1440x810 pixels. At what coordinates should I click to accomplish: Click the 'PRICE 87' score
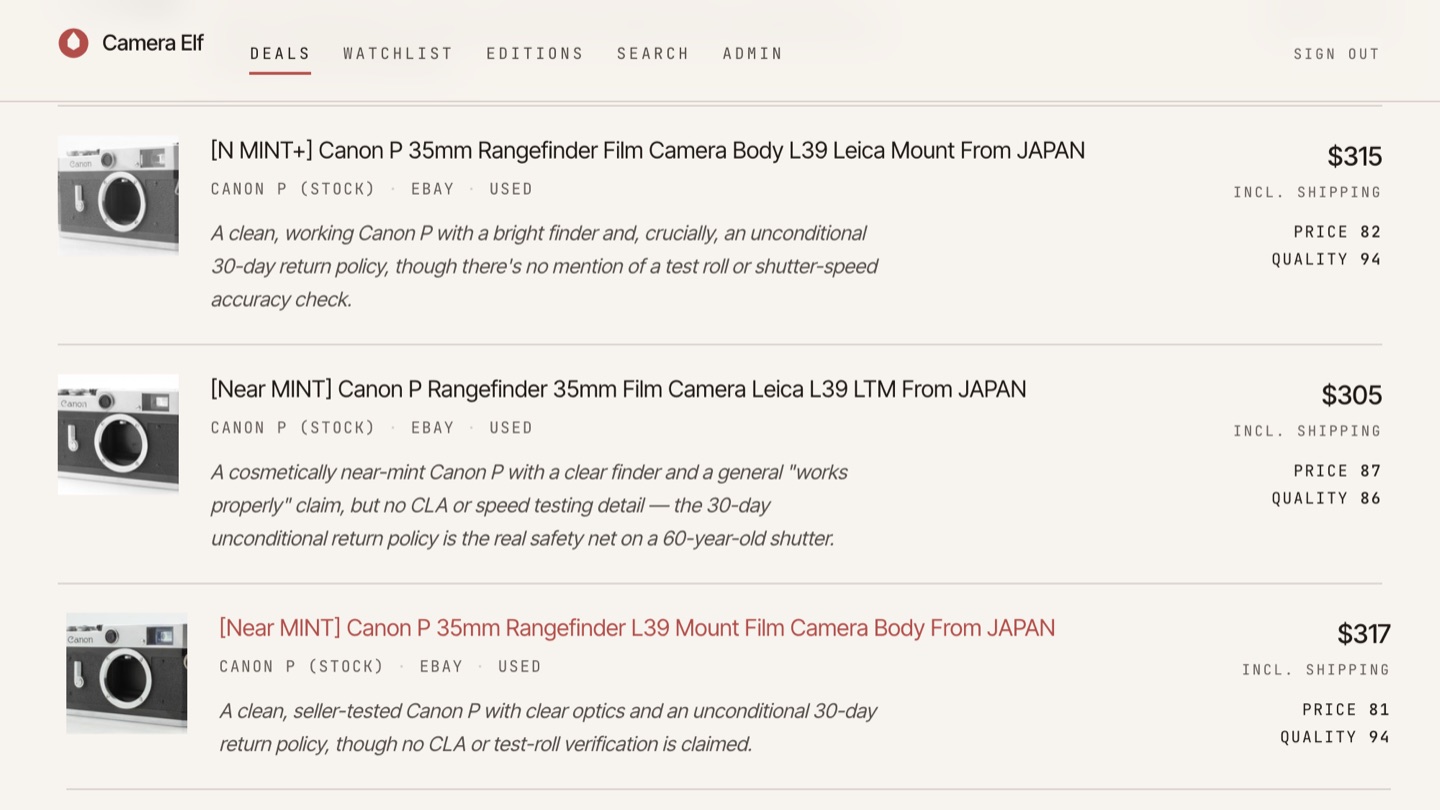tap(1337, 471)
